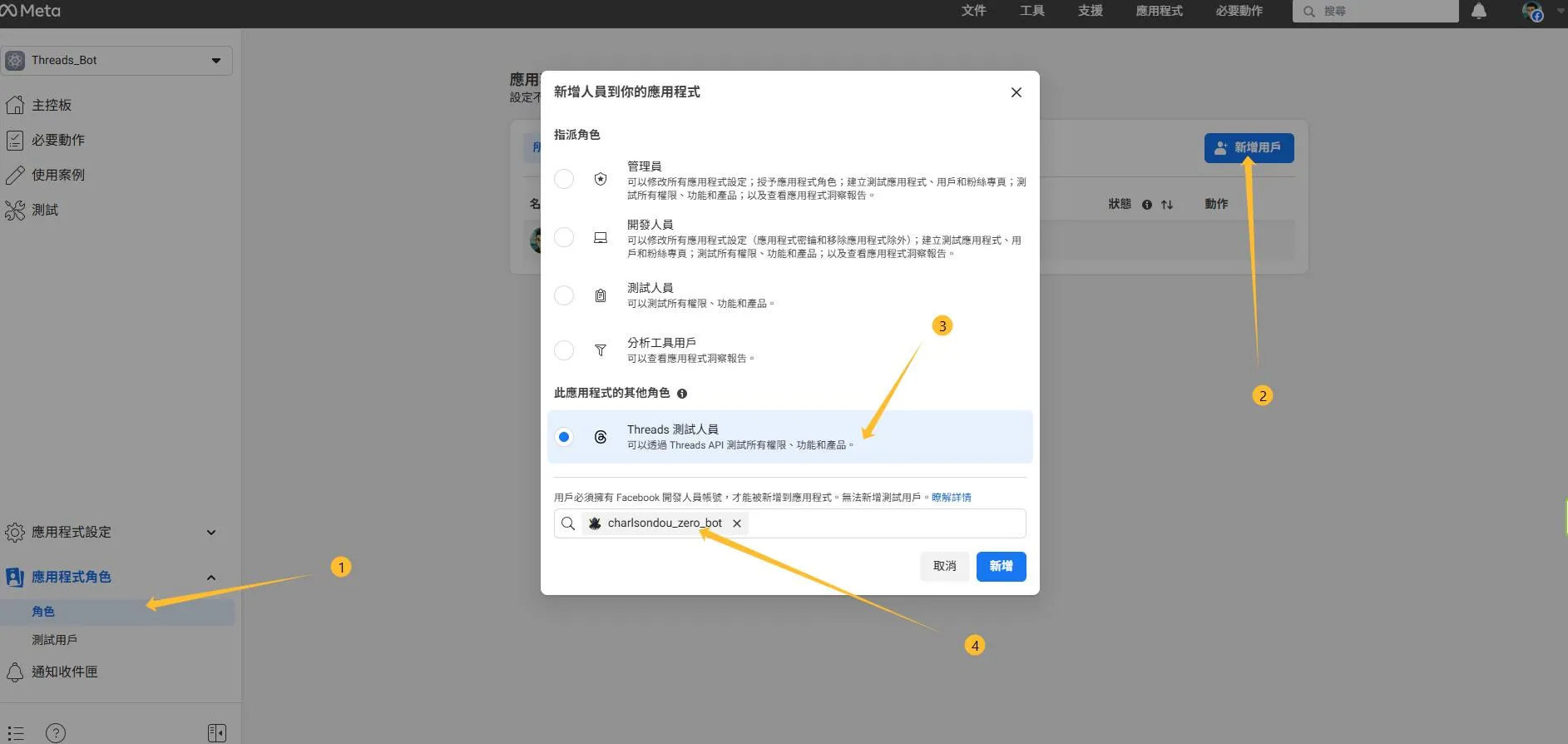The width and height of the screenshot is (1568, 744).
Task: Click the list icon at sidebar bottom
Action: [16, 732]
